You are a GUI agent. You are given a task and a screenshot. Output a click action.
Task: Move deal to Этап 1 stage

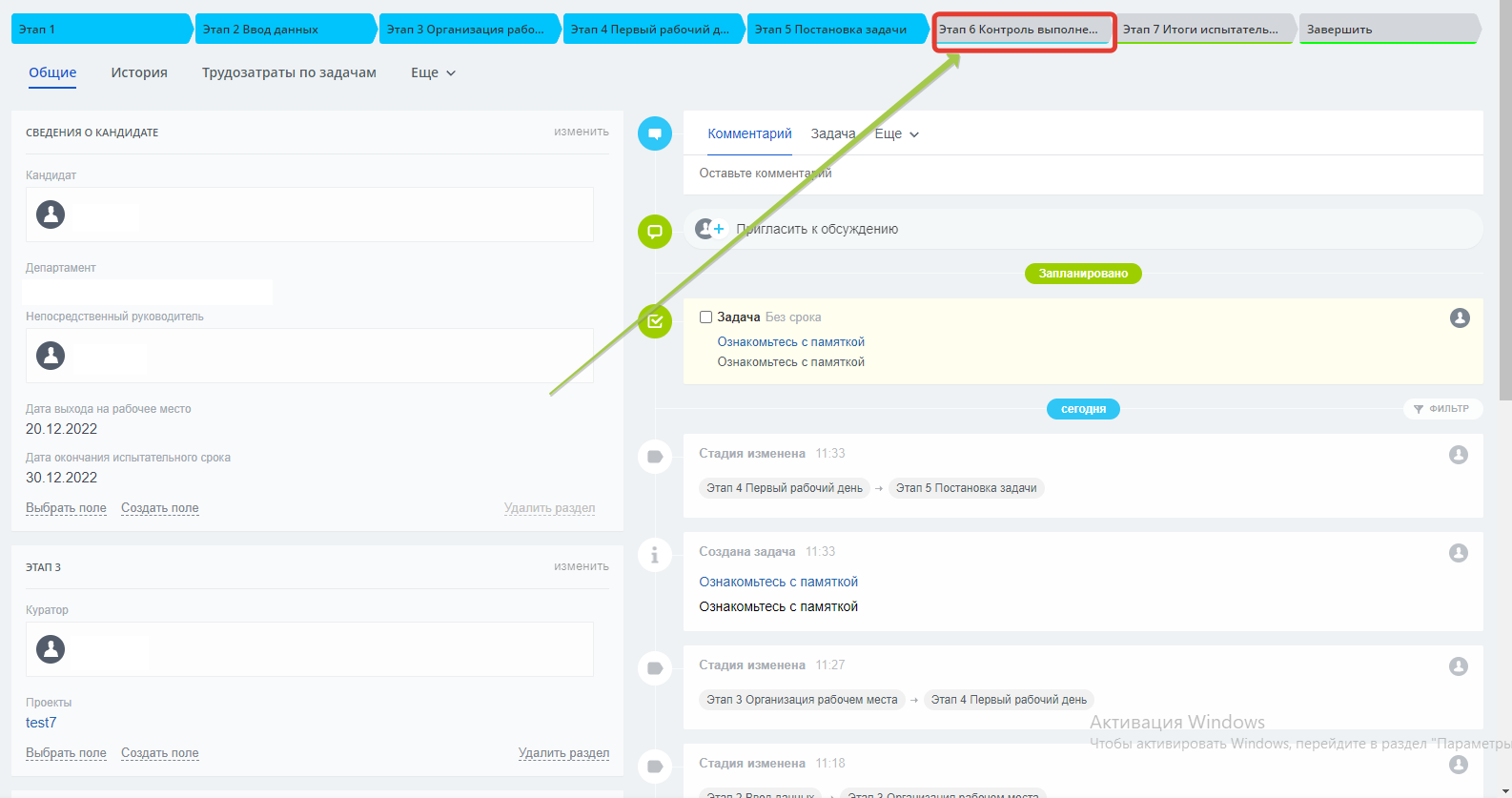[x=102, y=30]
